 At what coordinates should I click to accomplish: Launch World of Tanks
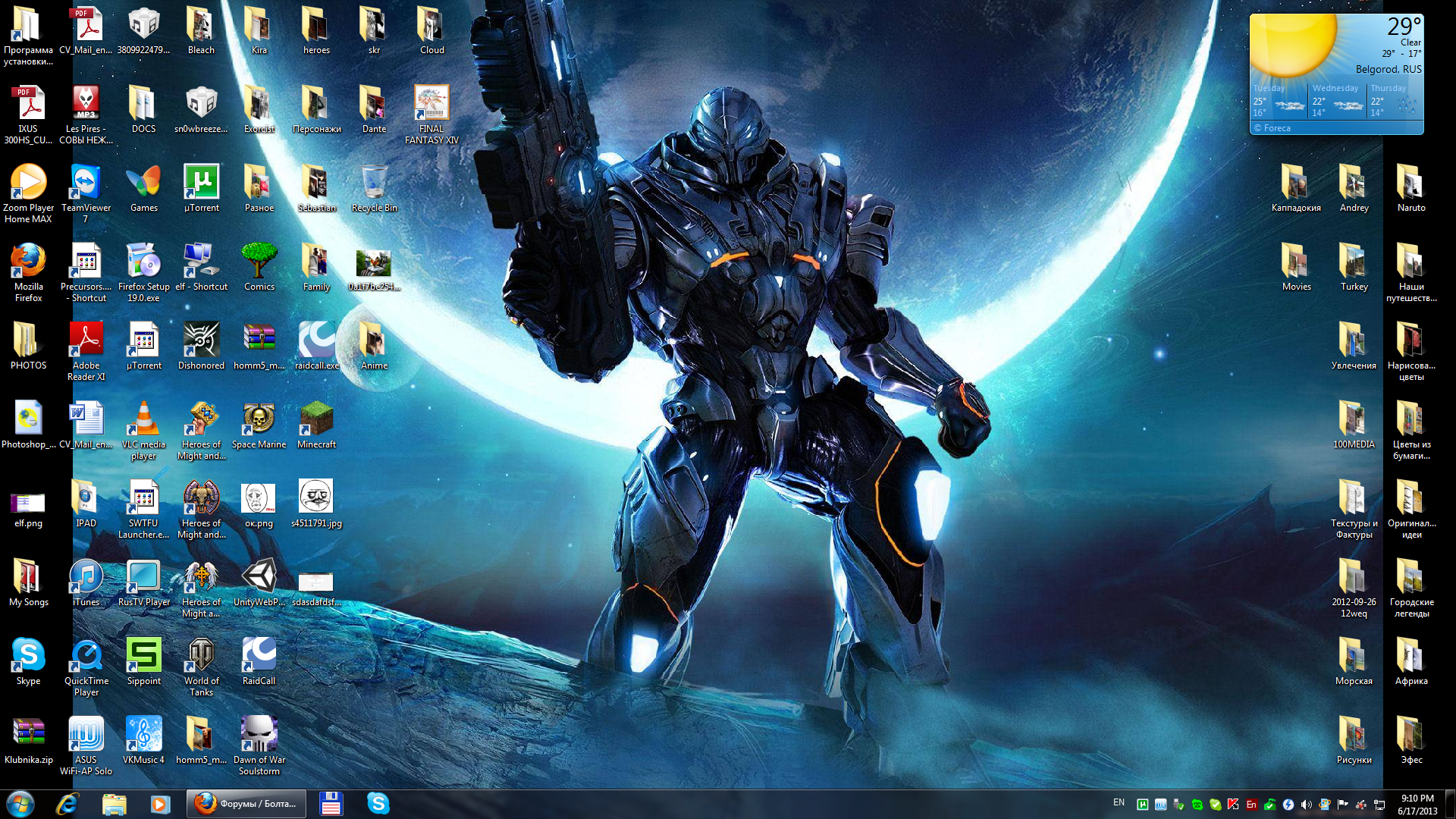tap(201, 655)
